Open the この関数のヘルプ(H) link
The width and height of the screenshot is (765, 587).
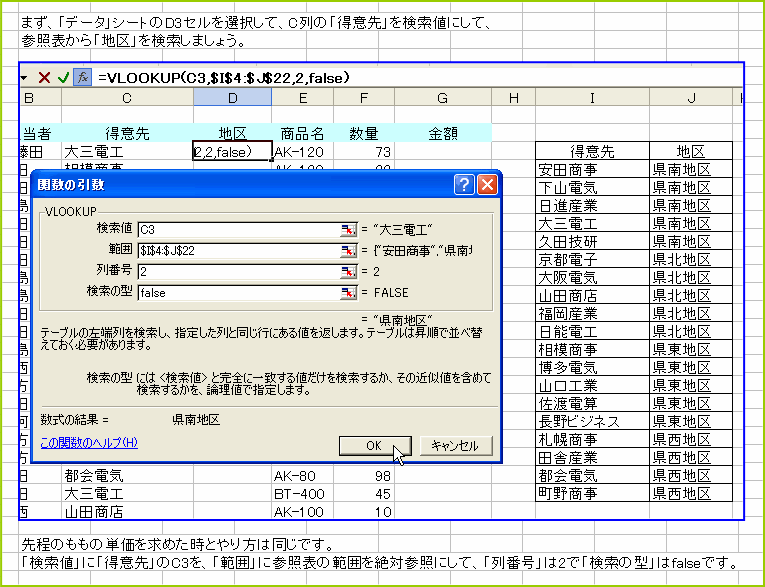point(89,443)
